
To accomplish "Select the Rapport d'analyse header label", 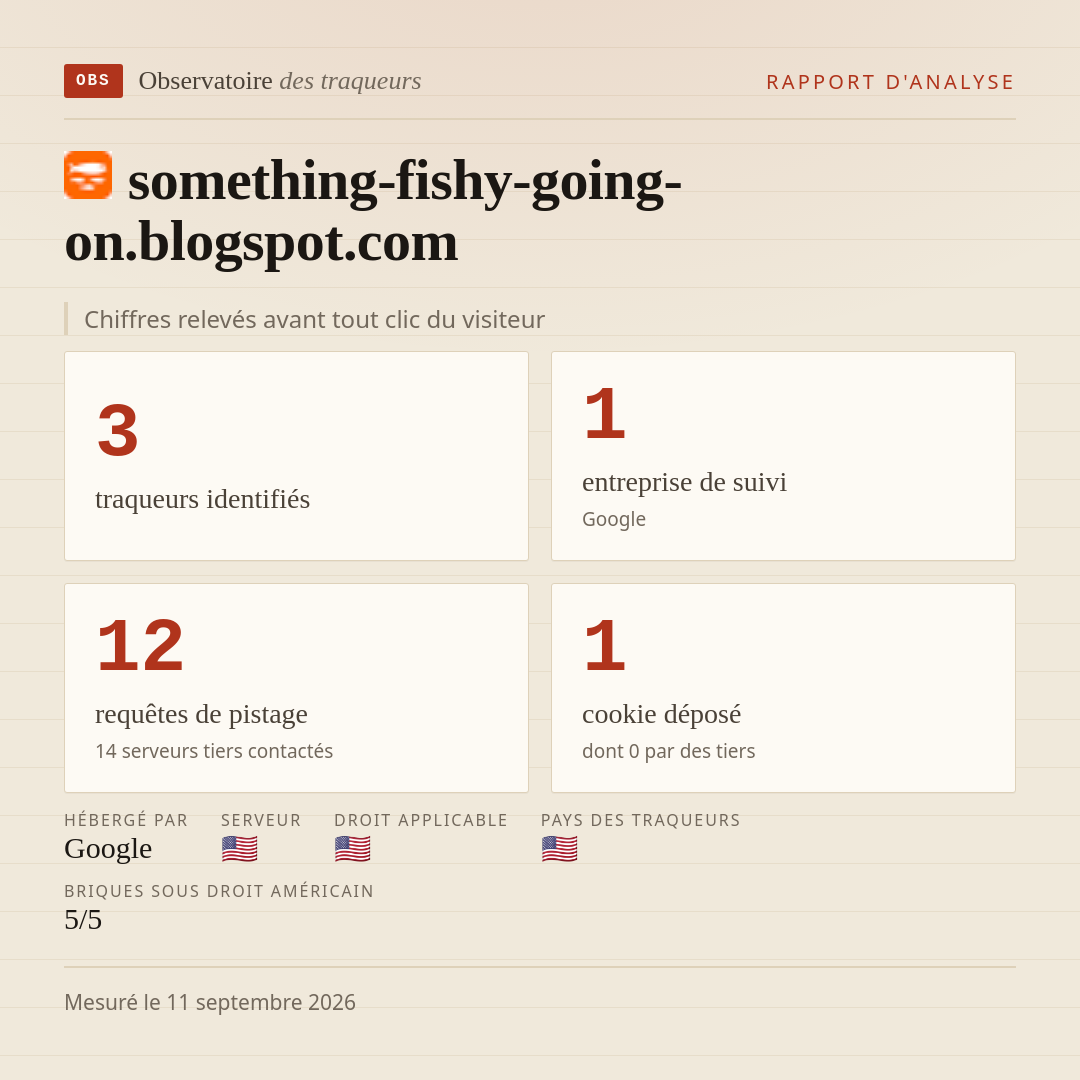I will pyautogui.click(x=891, y=82).
